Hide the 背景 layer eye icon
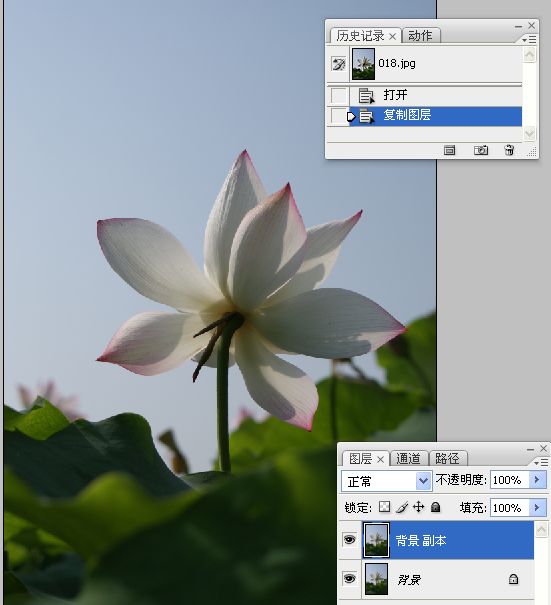Viewport: 551px width, 605px height. pos(350,578)
